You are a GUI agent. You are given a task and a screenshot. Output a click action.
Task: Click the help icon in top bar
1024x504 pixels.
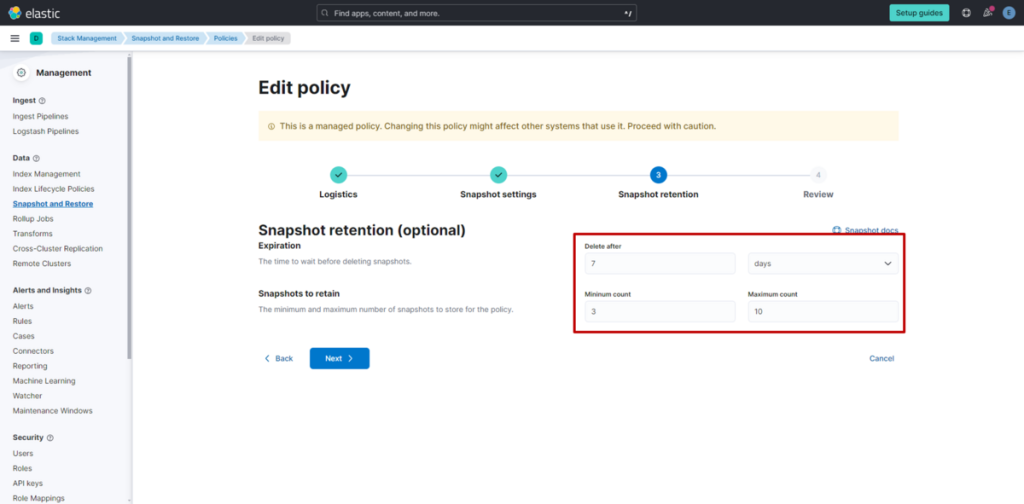pos(966,13)
